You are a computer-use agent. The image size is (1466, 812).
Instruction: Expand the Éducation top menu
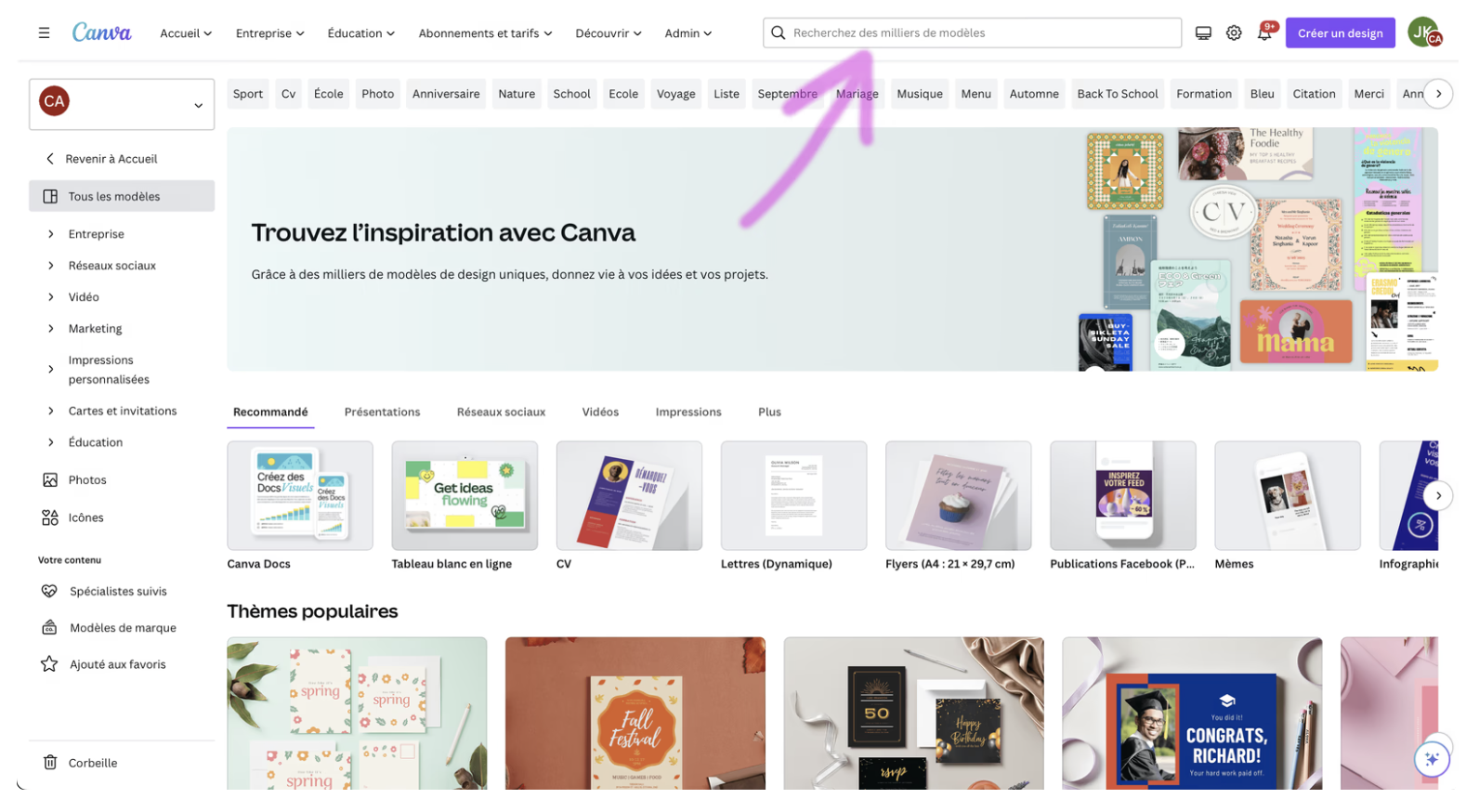pos(360,33)
